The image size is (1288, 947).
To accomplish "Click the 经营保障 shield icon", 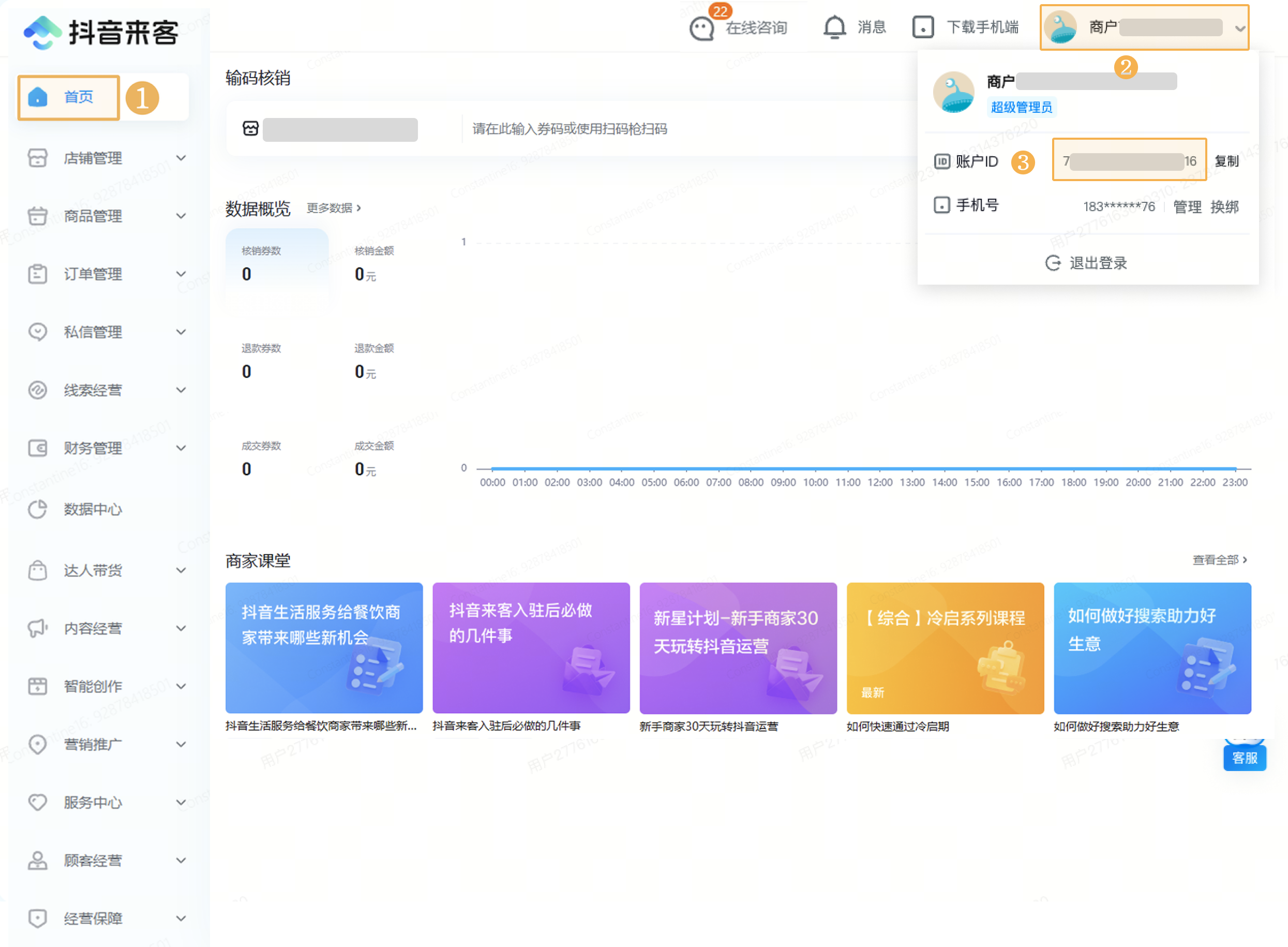I will [x=38, y=919].
